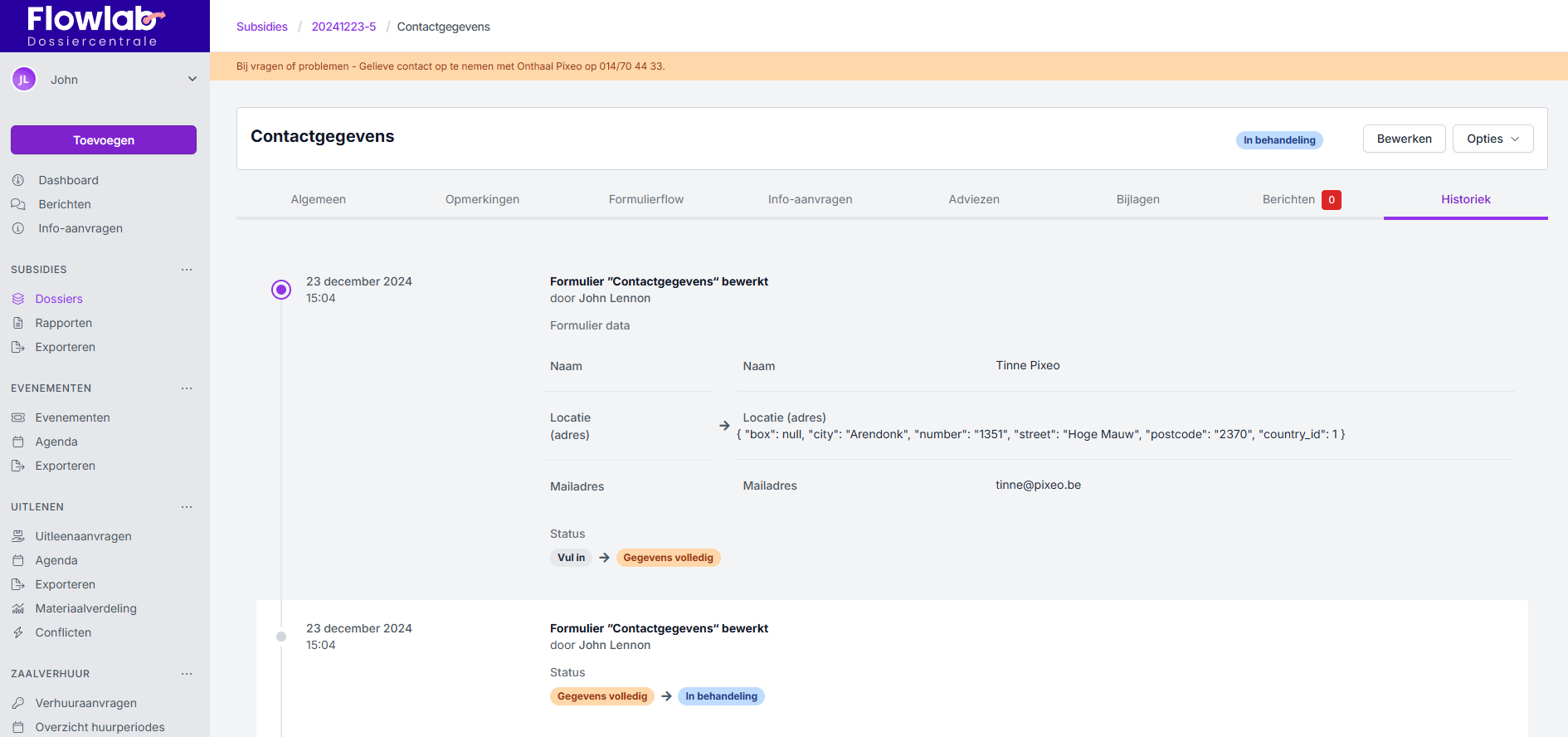Viewport: 1568px width, 737px height.
Task: Follow the Subsidies breadcrumb link
Action: pyautogui.click(x=261, y=27)
